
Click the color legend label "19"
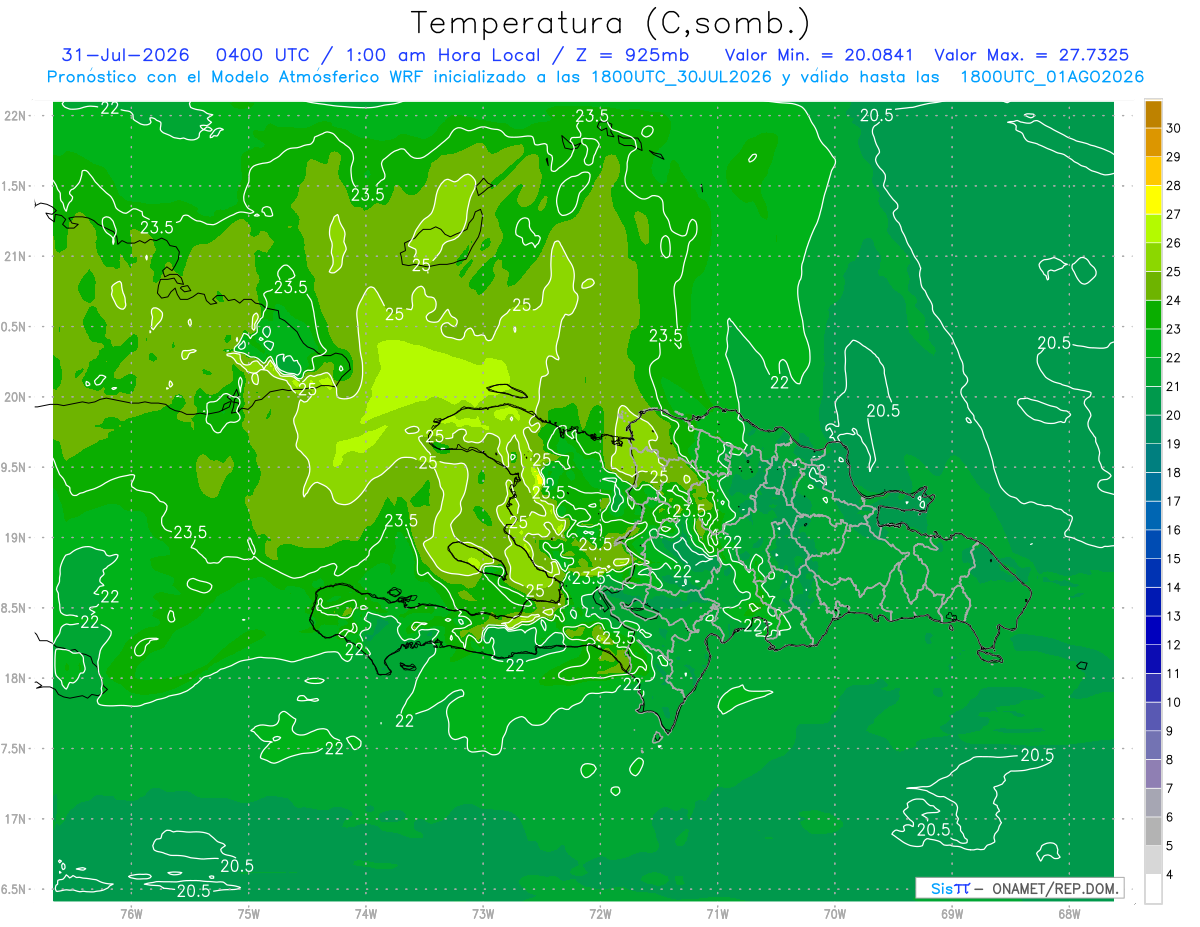pos(1173,444)
